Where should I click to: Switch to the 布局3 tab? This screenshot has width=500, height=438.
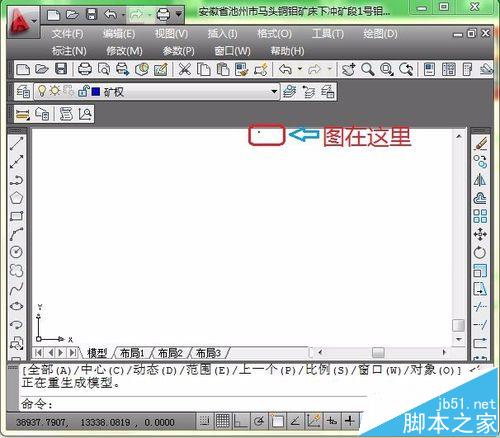(x=208, y=353)
